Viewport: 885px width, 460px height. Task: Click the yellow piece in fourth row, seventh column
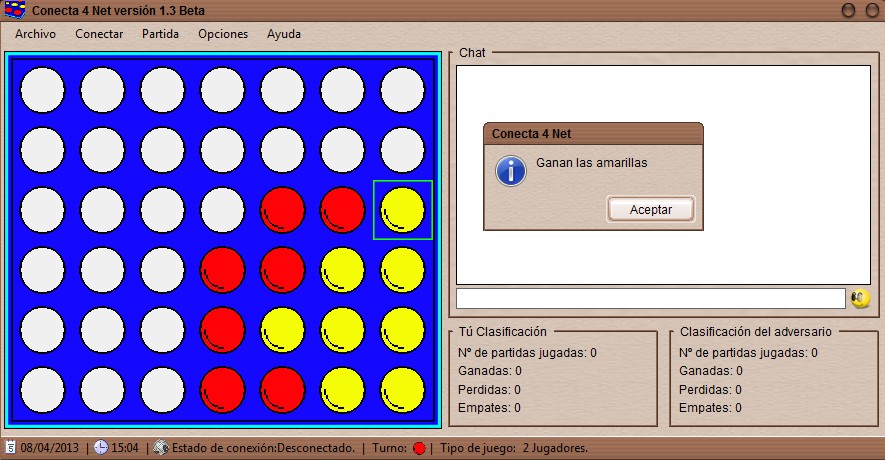click(402, 270)
